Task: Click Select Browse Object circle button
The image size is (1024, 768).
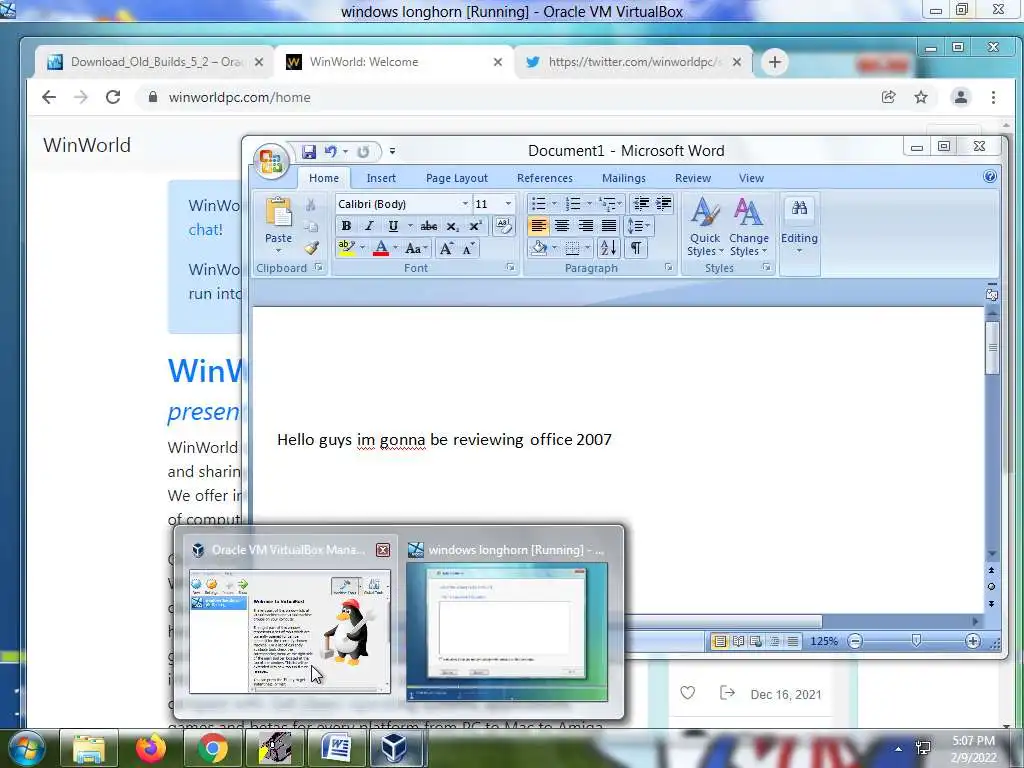Action: (991, 586)
